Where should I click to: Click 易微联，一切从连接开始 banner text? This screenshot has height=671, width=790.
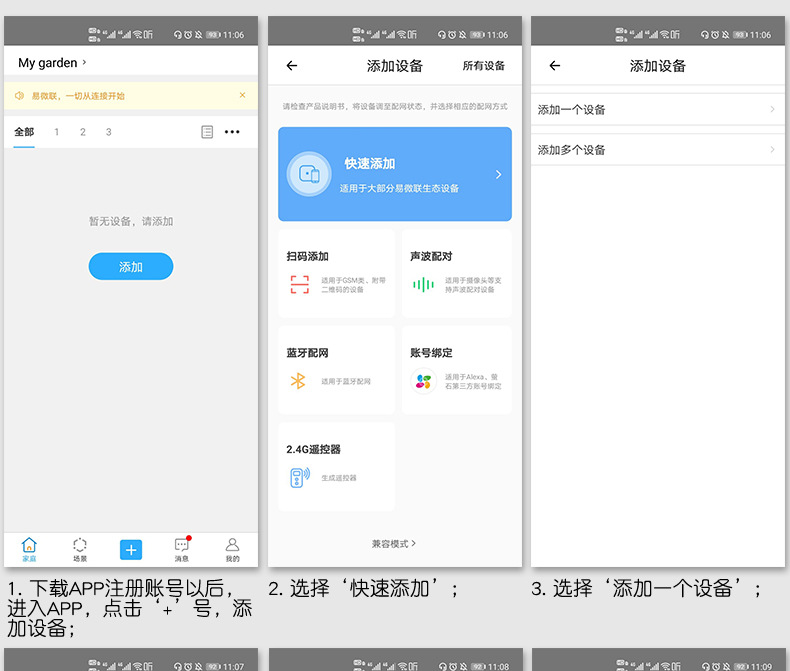[78, 96]
